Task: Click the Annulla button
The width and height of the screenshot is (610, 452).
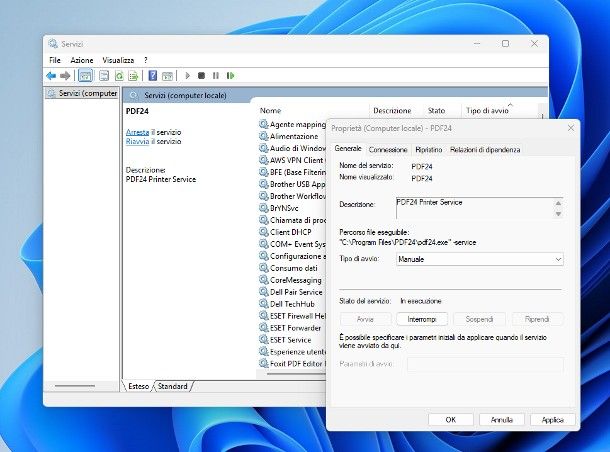Action: pos(501,420)
